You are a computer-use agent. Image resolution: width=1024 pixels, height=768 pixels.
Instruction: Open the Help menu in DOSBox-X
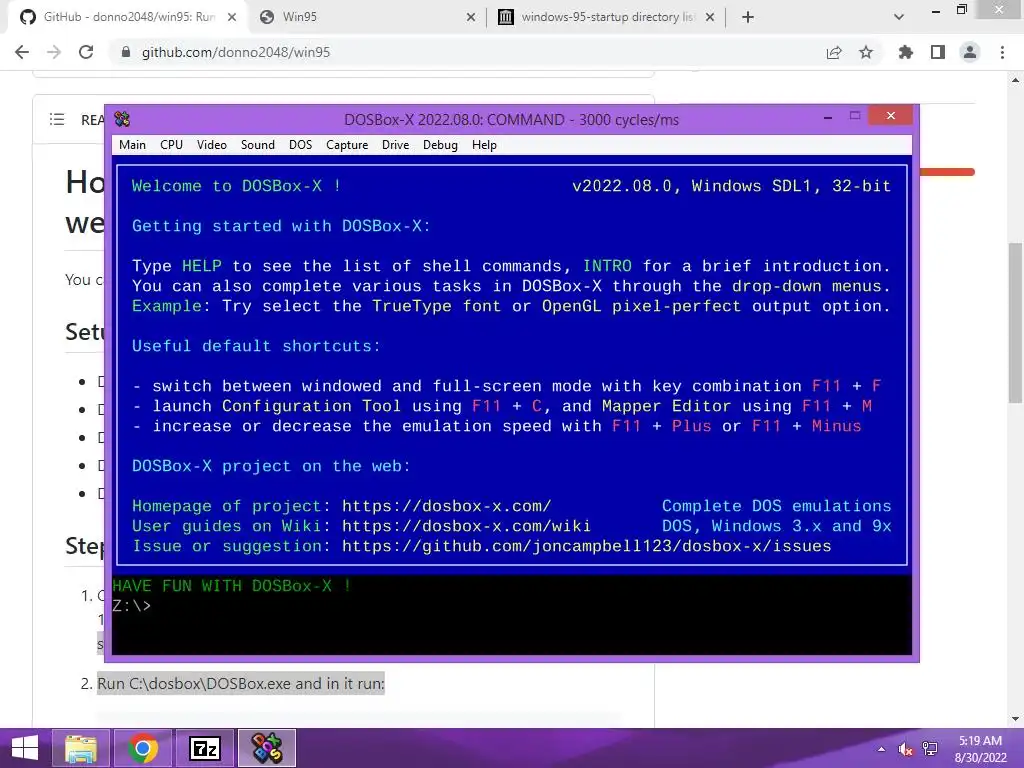point(484,145)
